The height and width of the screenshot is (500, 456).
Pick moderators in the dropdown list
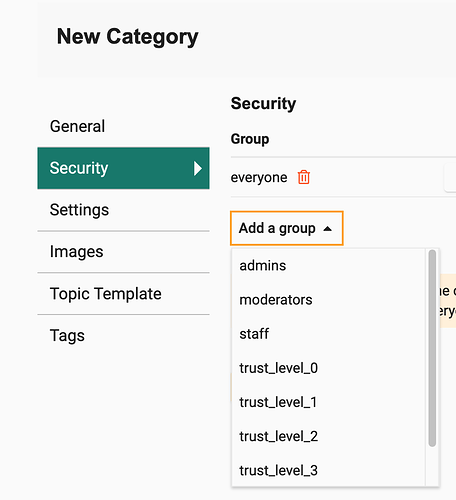point(328,300)
